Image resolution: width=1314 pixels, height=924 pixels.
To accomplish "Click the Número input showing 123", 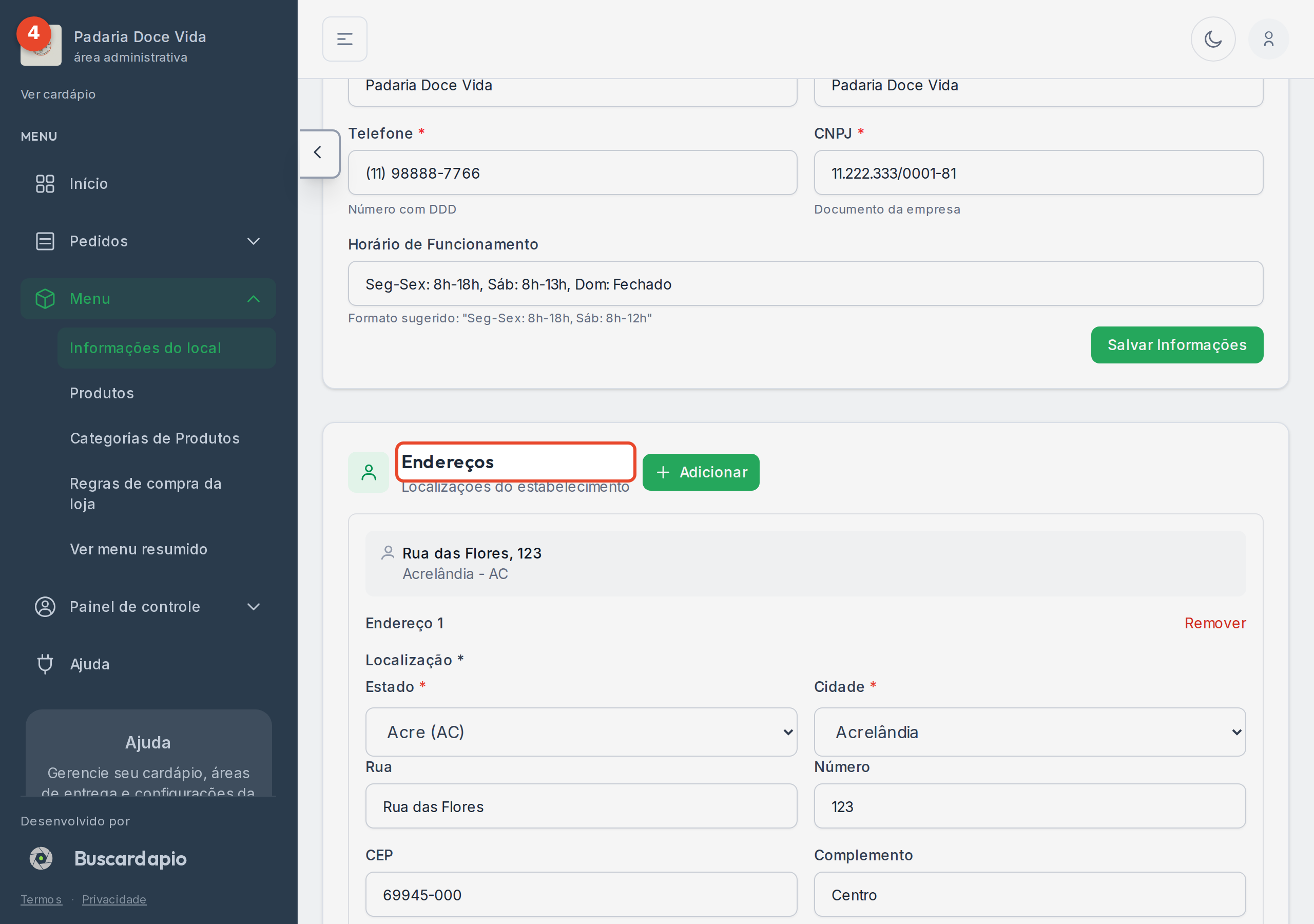I will pyautogui.click(x=1030, y=806).
